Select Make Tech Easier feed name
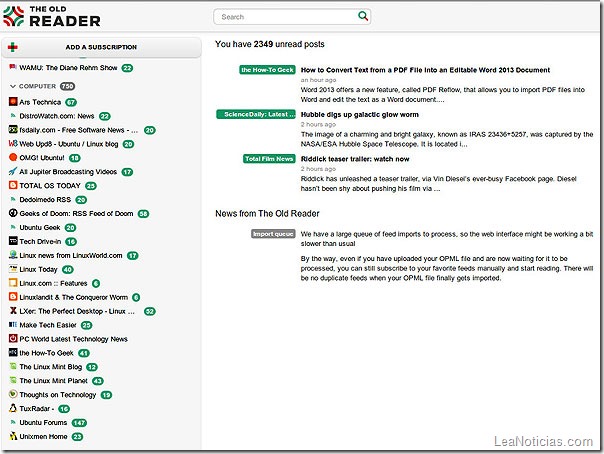 point(48,325)
